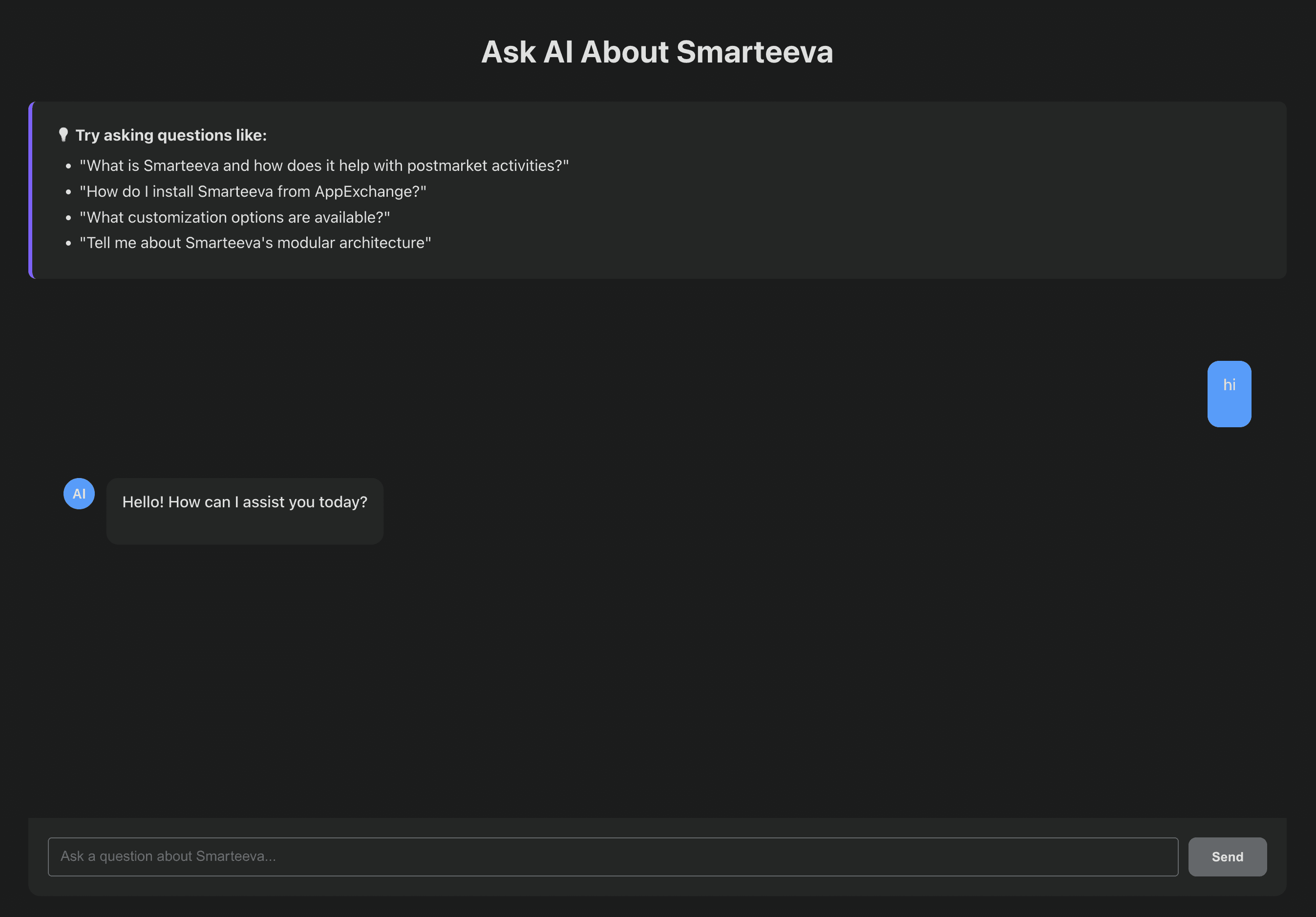This screenshot has width=1316, height=917.
Task: Click the bullet before 'What customization options'
Action: tap(68, 218)
